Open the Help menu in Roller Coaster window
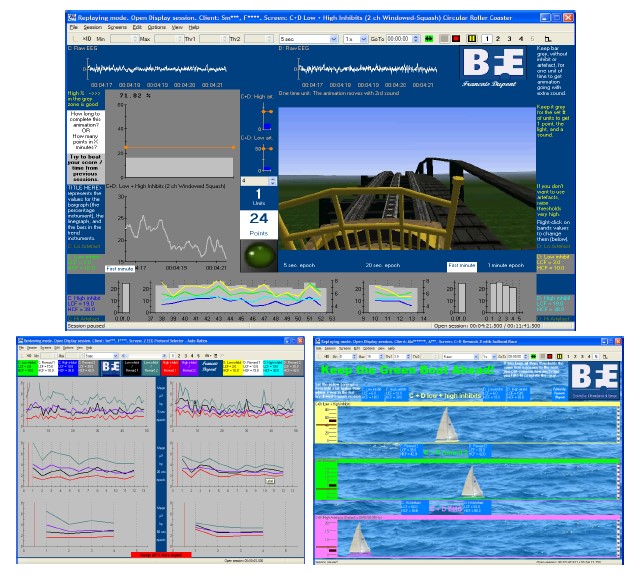Viewport: 639px width, 575px height. pyautogui.click(x=194, y=27)
